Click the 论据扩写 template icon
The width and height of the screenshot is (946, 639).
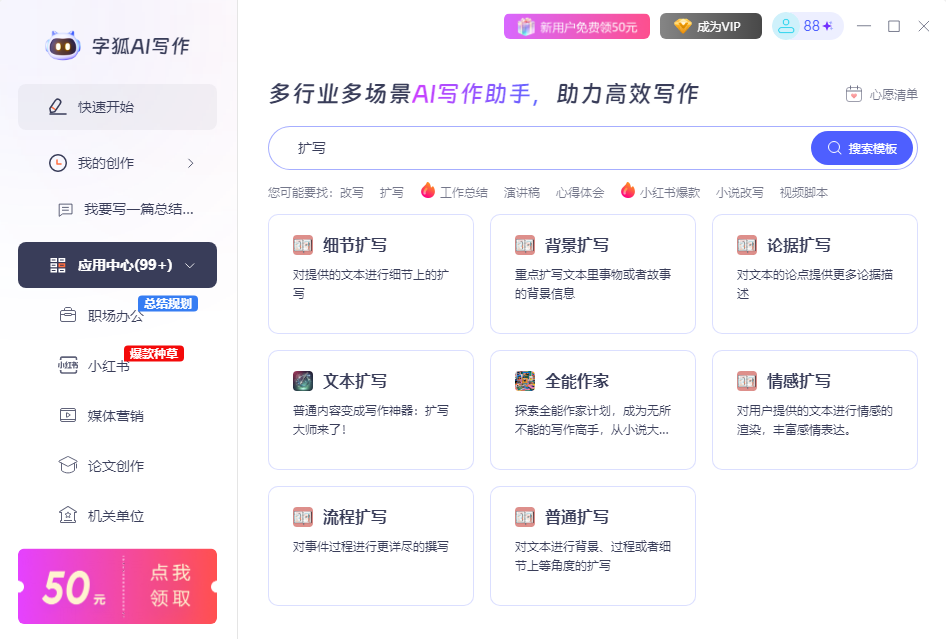tap(747, 245)
